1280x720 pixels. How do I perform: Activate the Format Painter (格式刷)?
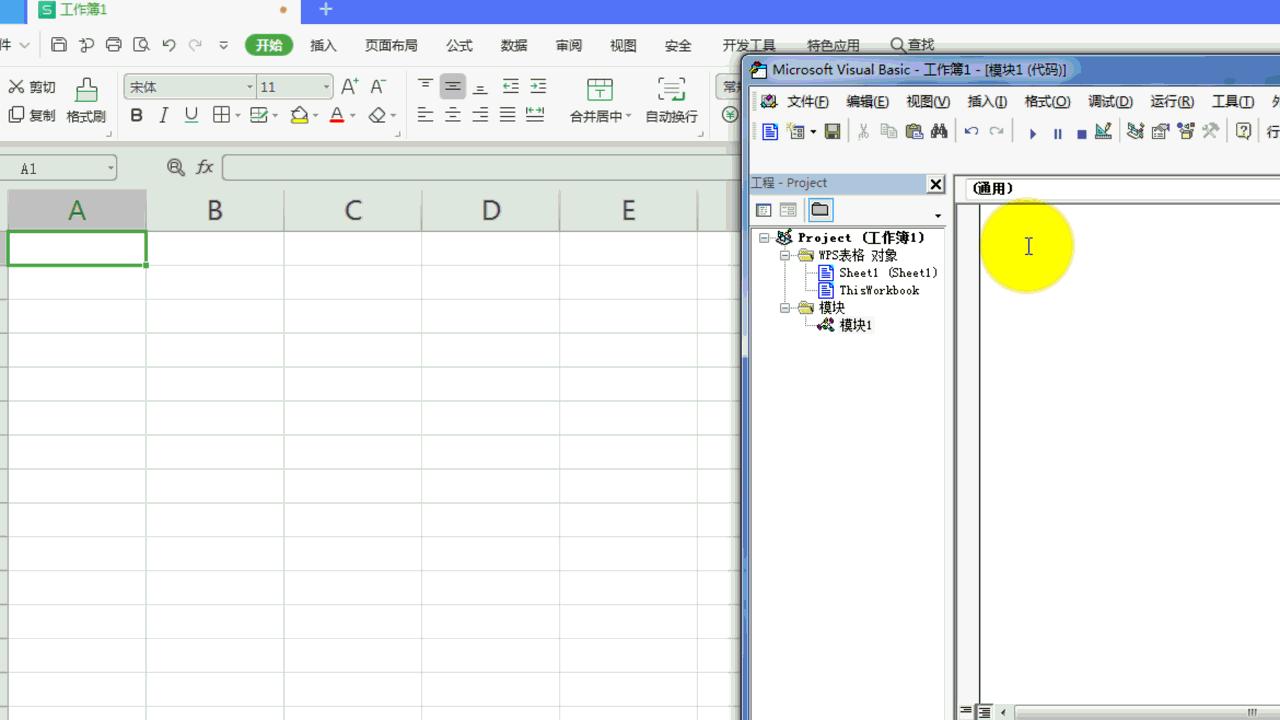coord(86,101)
